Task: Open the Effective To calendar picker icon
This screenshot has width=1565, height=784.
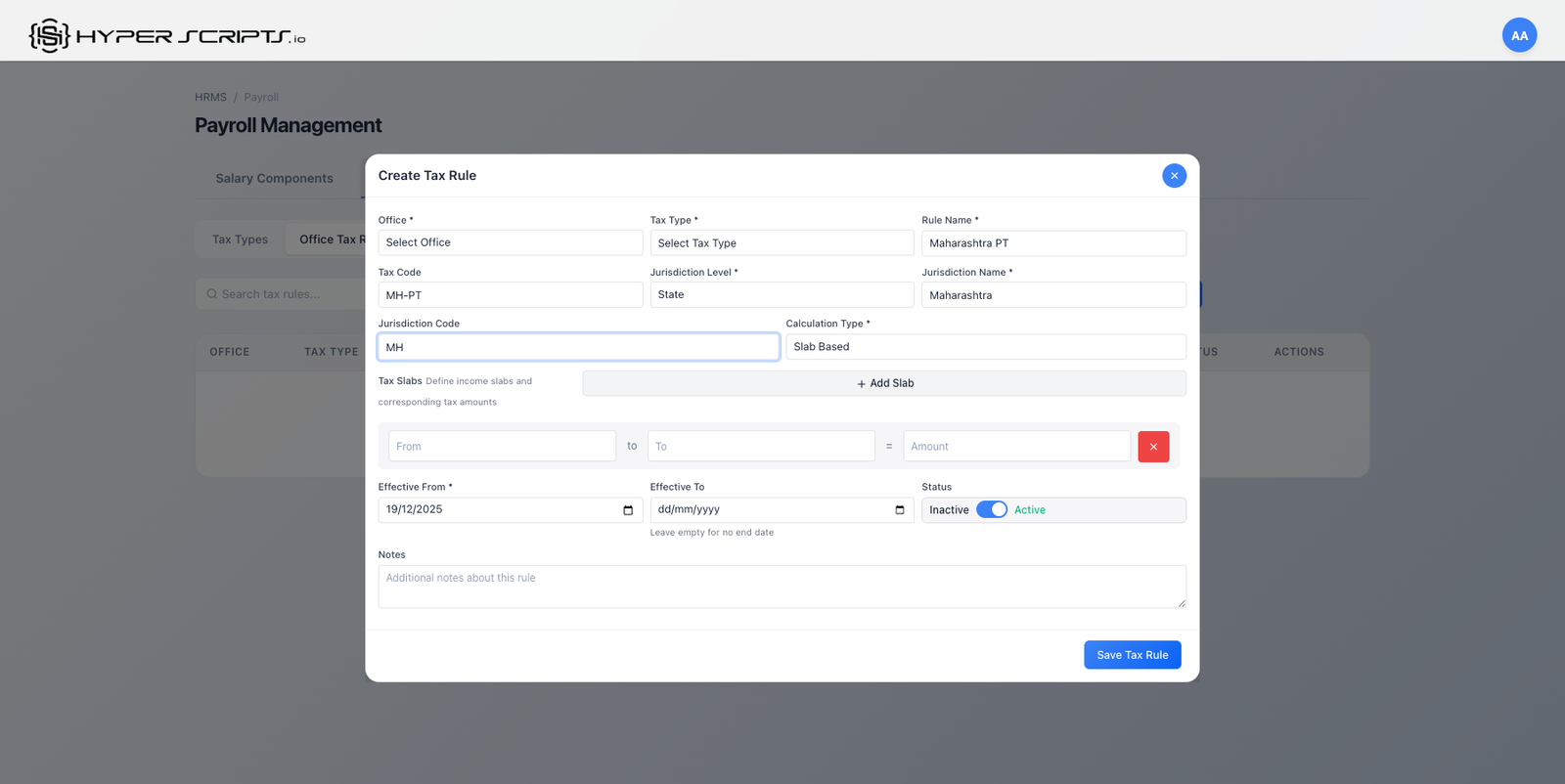Action: [899, 510]
